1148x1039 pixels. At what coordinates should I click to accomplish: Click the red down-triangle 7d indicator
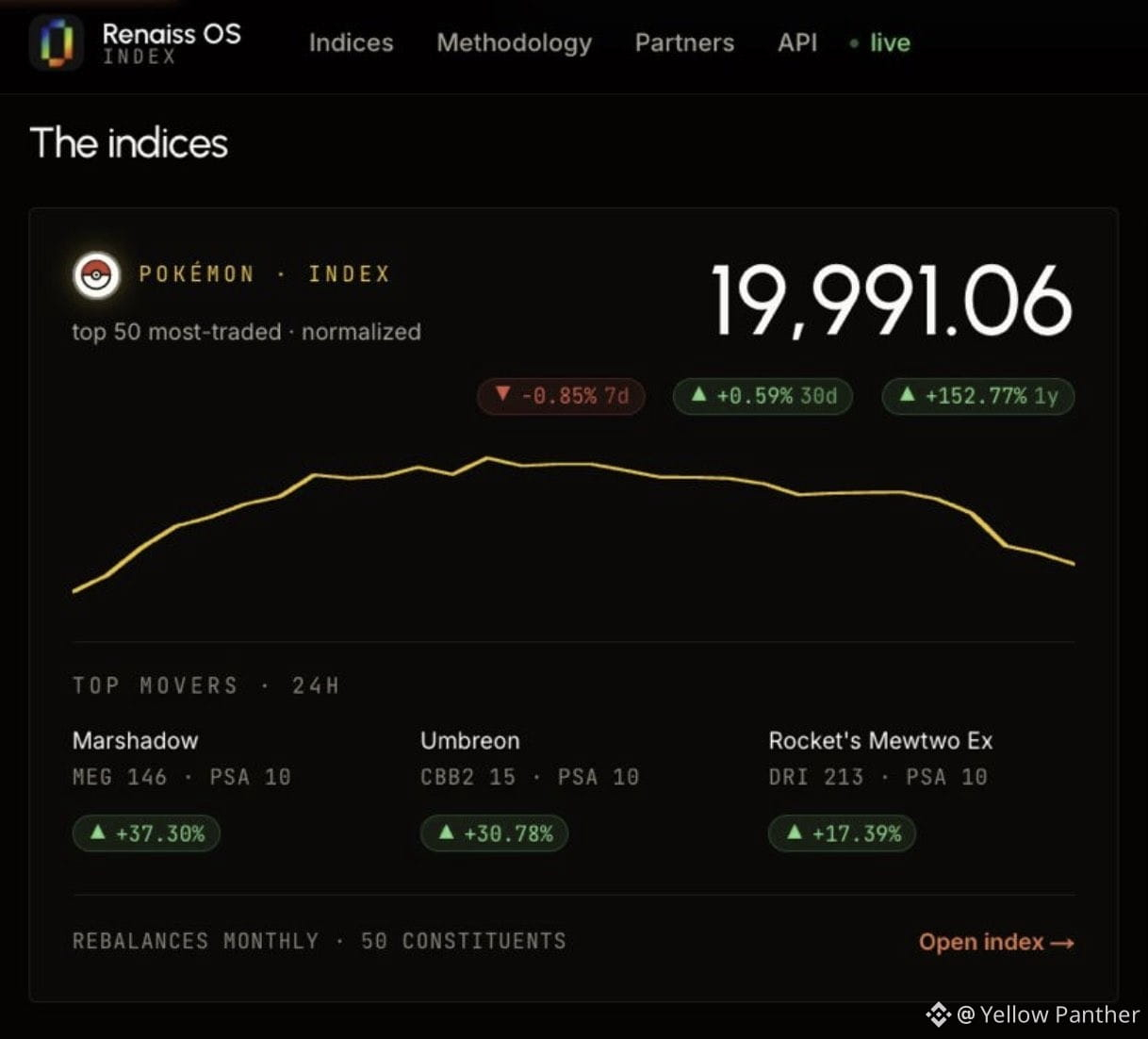[x=502, y=393]
